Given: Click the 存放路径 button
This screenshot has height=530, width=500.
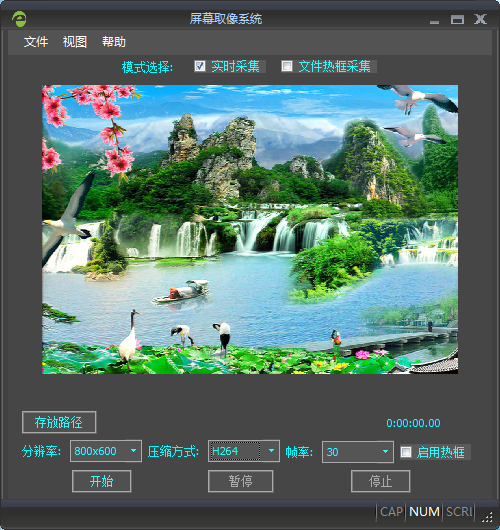Looking at the screenshot, I should (x=59, y=422).
